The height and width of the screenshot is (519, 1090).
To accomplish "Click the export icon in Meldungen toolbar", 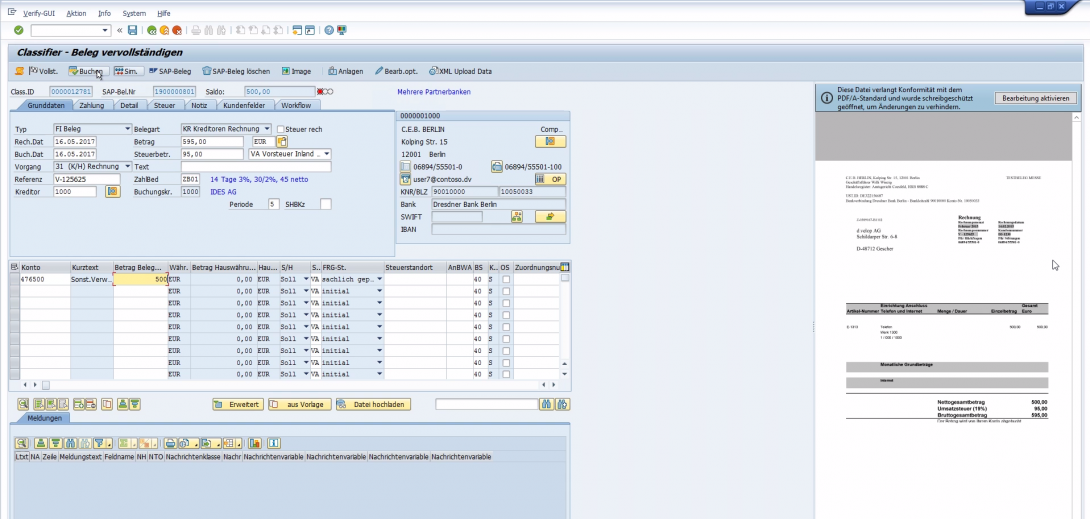I will (x=211, y=443).
